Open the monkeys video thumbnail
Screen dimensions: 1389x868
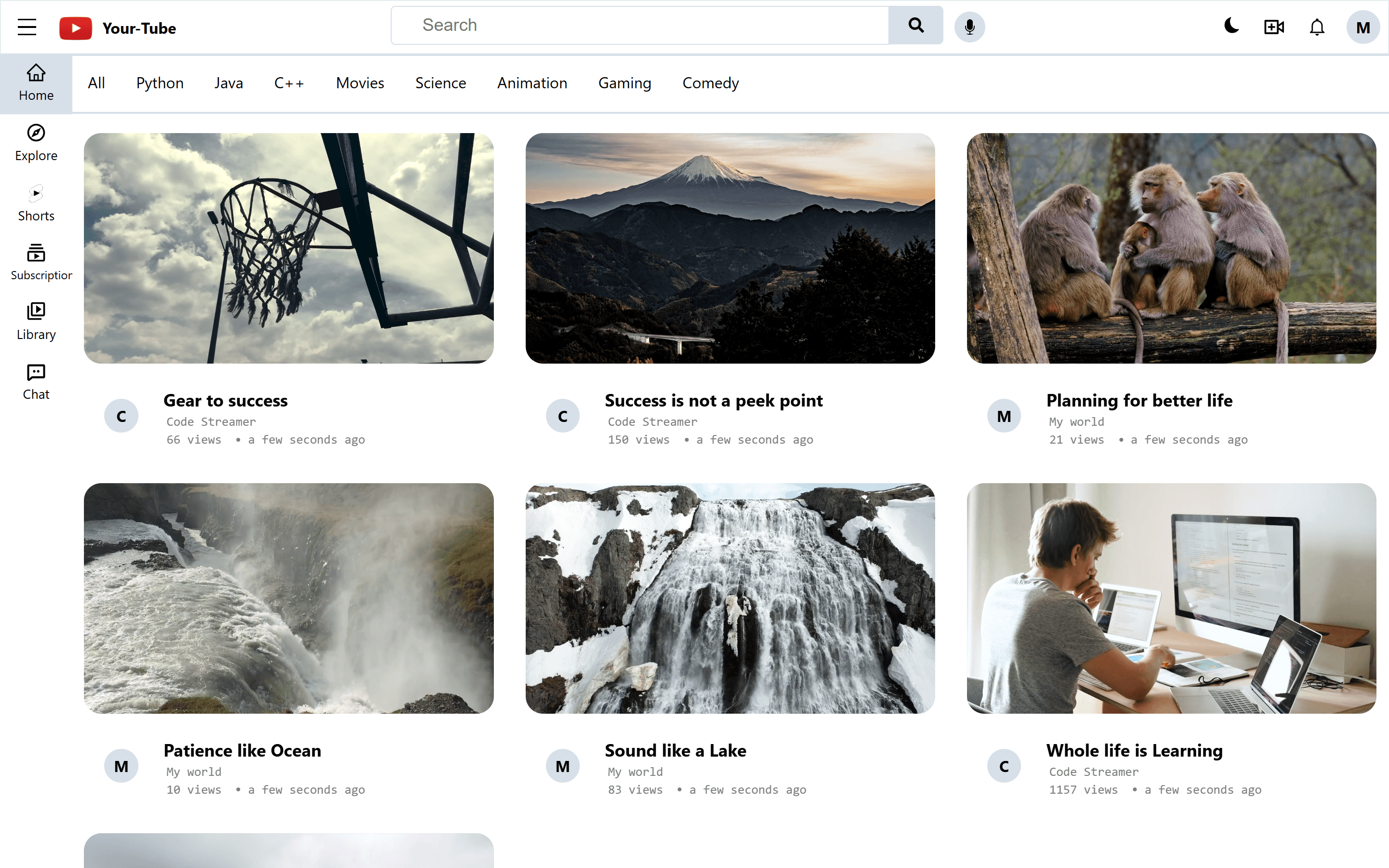[1171, 248]
